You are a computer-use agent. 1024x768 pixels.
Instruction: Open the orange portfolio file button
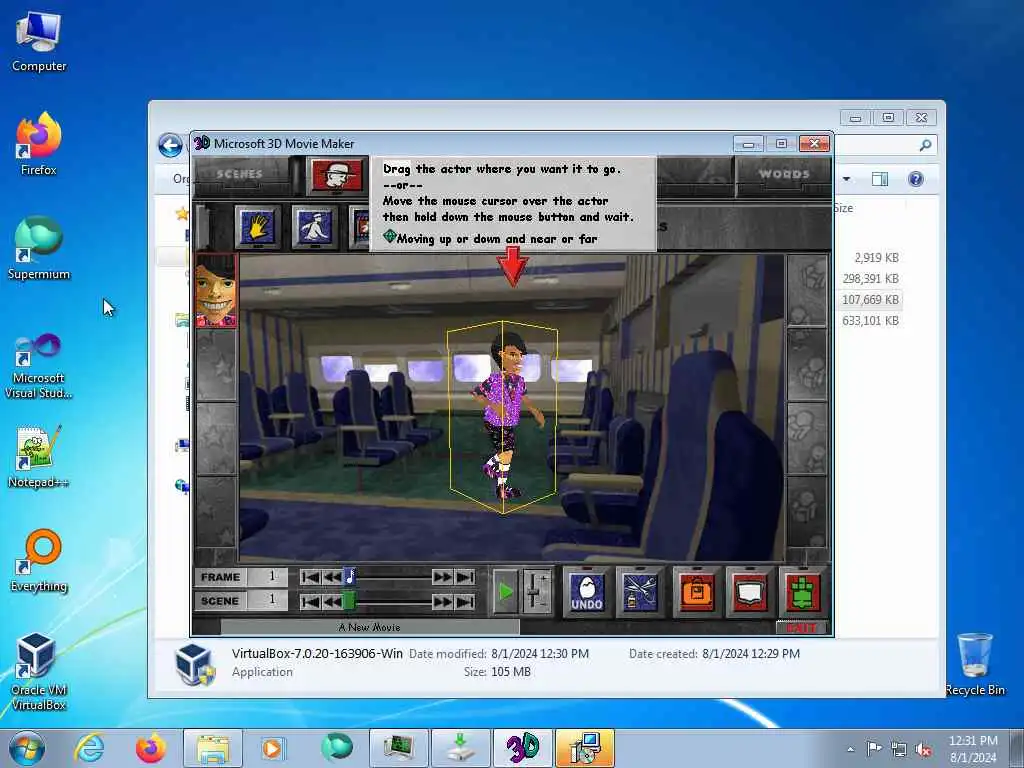(x=697, y=592)
